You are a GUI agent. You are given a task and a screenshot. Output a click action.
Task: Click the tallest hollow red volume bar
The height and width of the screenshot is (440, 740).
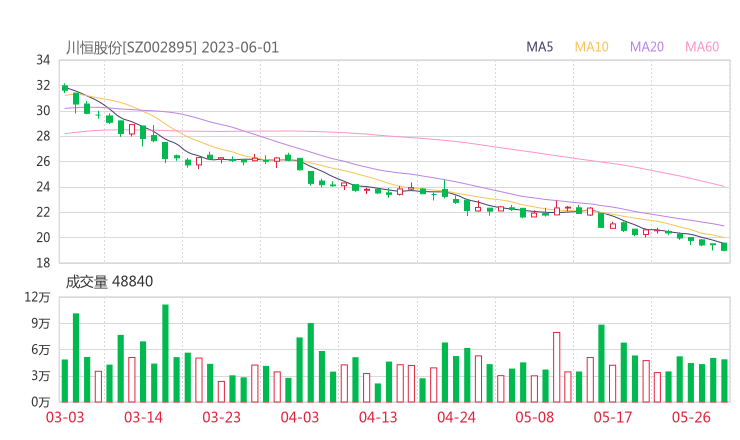(557, 367)
